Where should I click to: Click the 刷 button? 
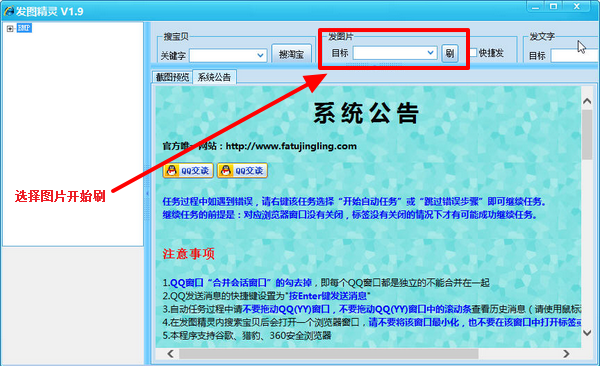(450, 53)
